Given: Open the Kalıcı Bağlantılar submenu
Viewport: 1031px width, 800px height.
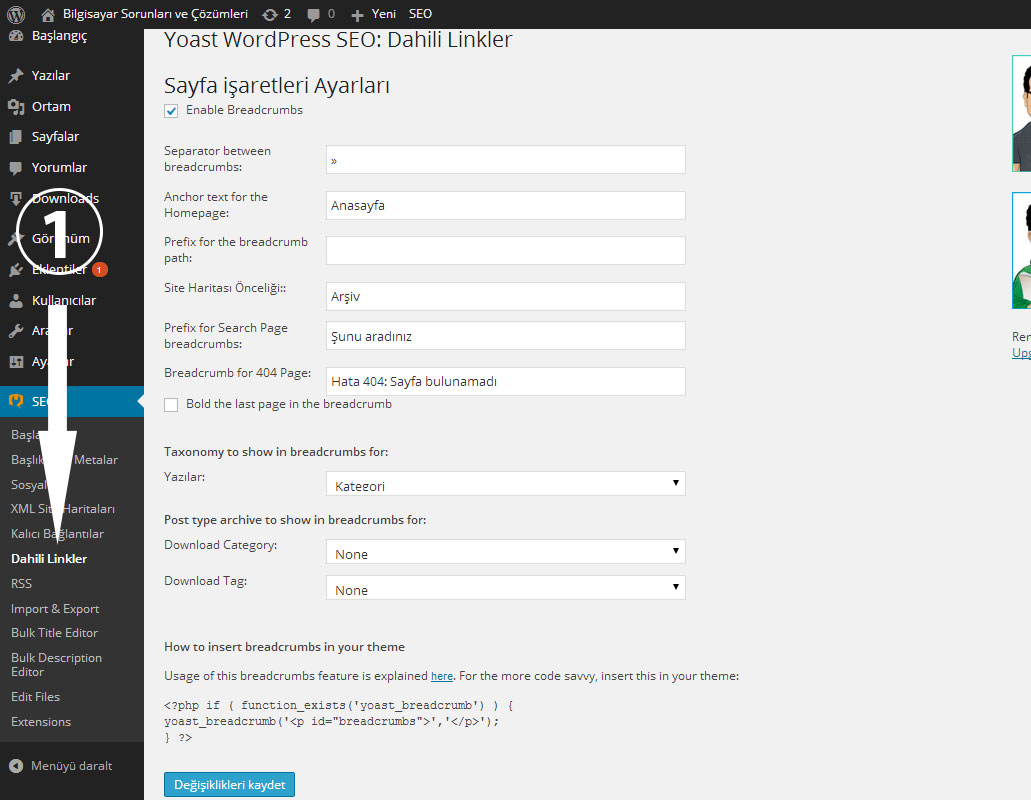Looking at the screenshot, I should tap(57, 534).
